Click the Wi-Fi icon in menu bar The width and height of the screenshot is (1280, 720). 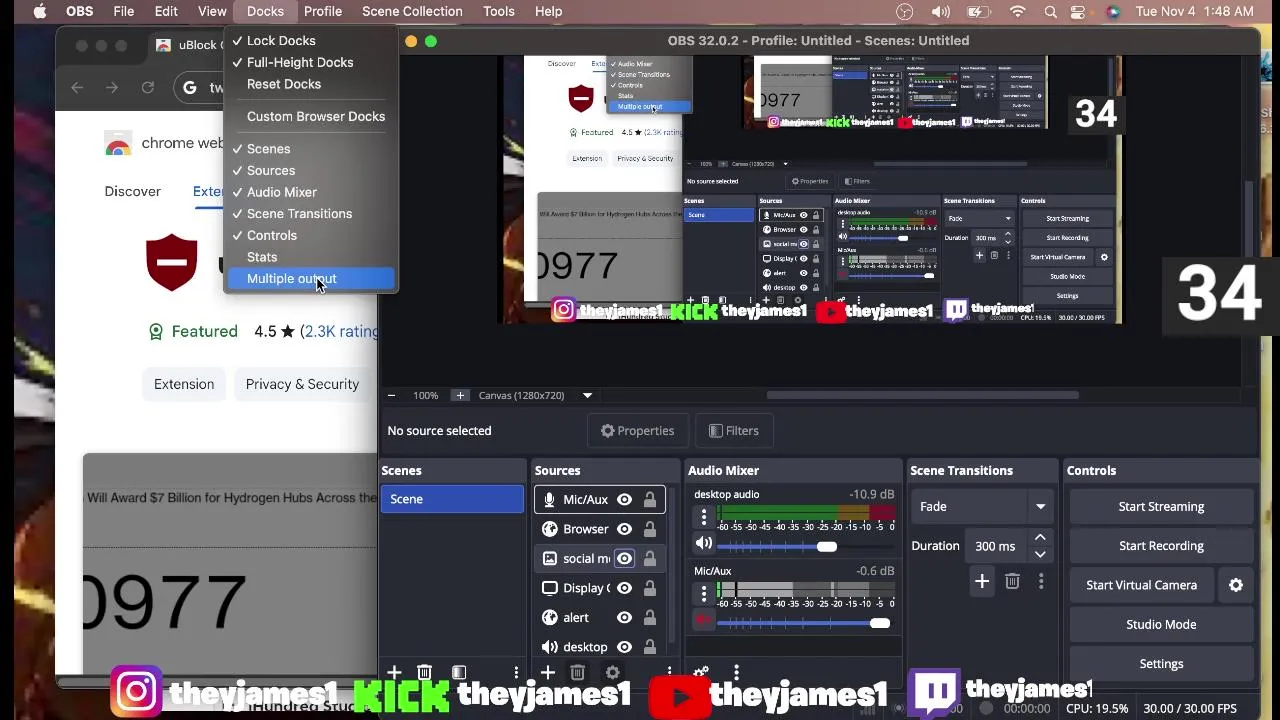coord(1018,11)
